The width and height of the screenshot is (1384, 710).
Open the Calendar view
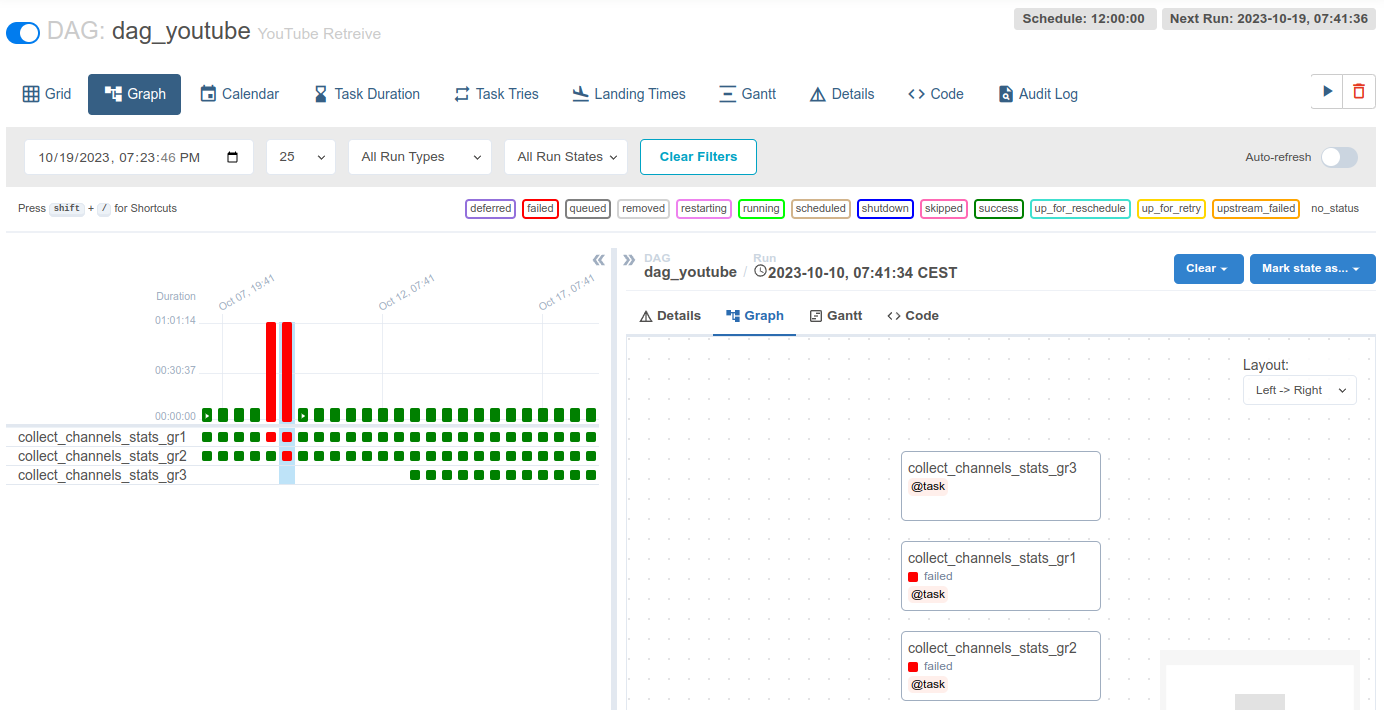point(239,94)
